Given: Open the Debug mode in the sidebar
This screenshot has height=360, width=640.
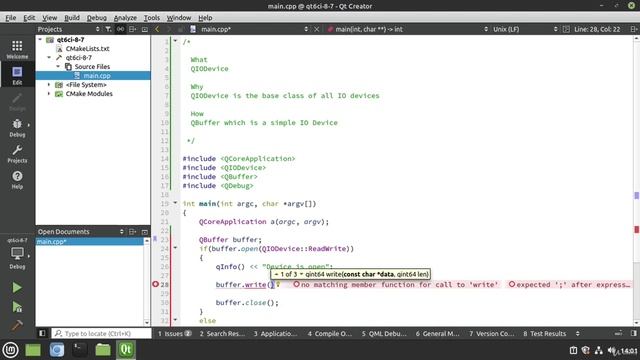Looking at the screenshot, I should pyautogui.click(x=17, y=128).
